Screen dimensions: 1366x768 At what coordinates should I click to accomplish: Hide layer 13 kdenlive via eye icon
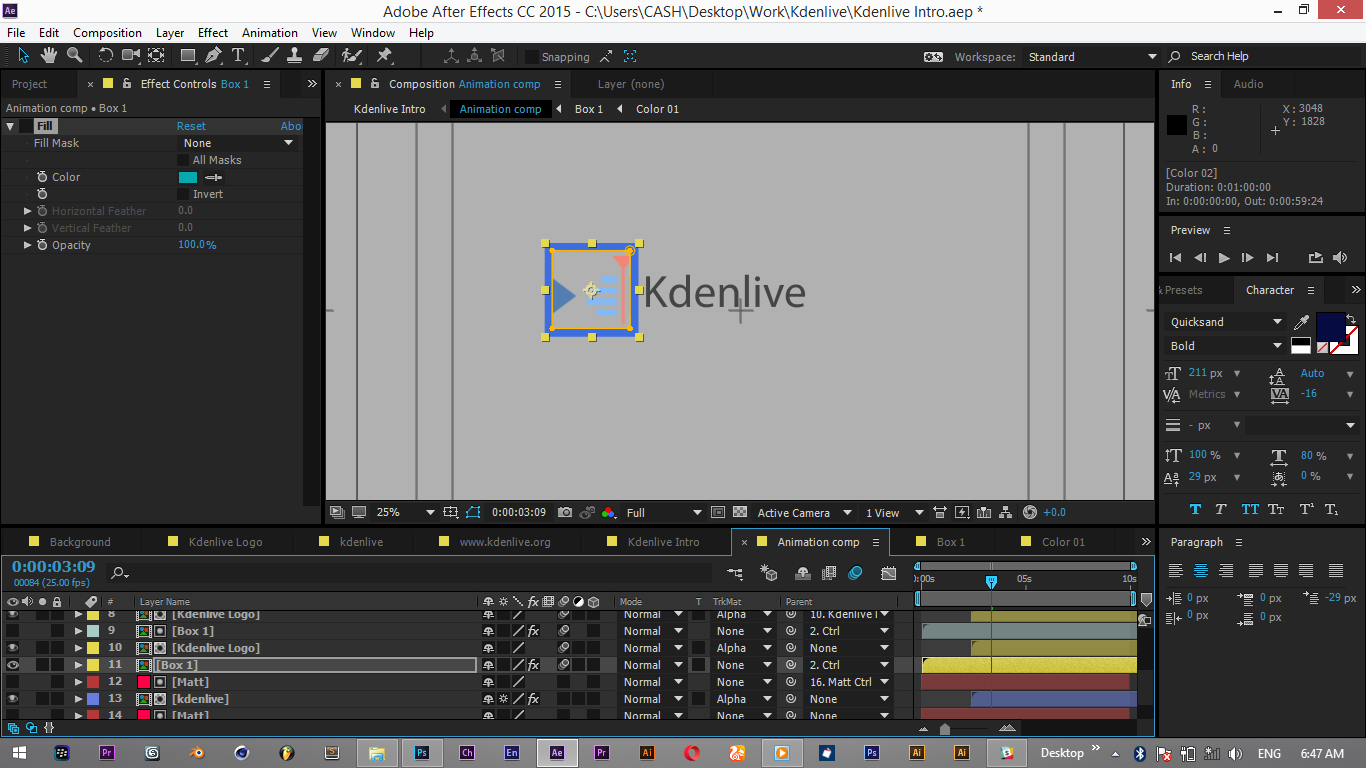(13, 699)
